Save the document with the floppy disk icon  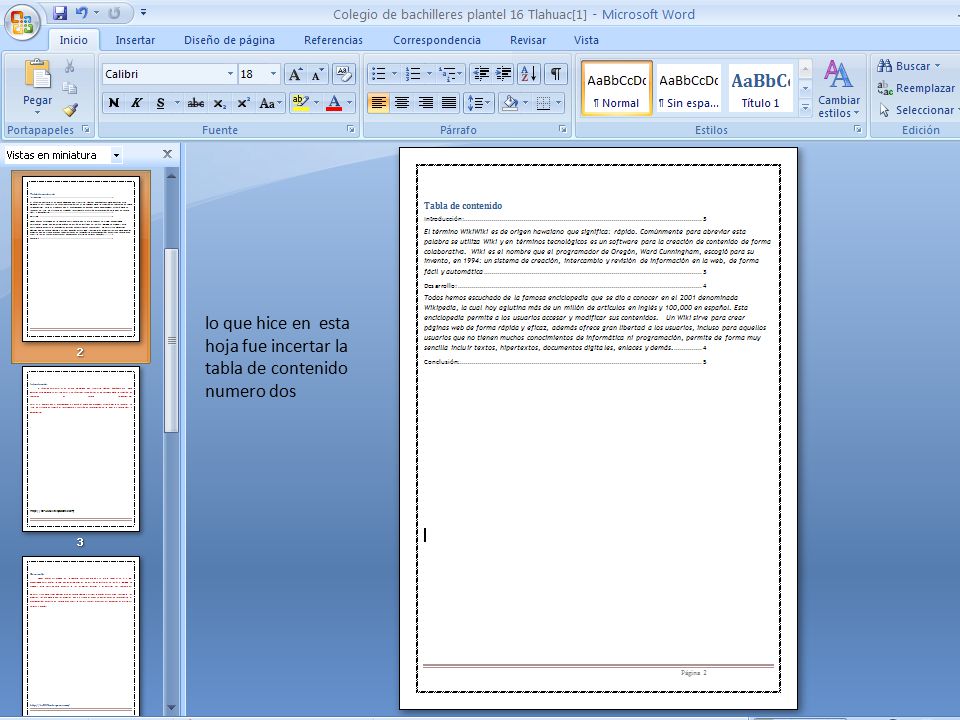click(x=59, y=13)
